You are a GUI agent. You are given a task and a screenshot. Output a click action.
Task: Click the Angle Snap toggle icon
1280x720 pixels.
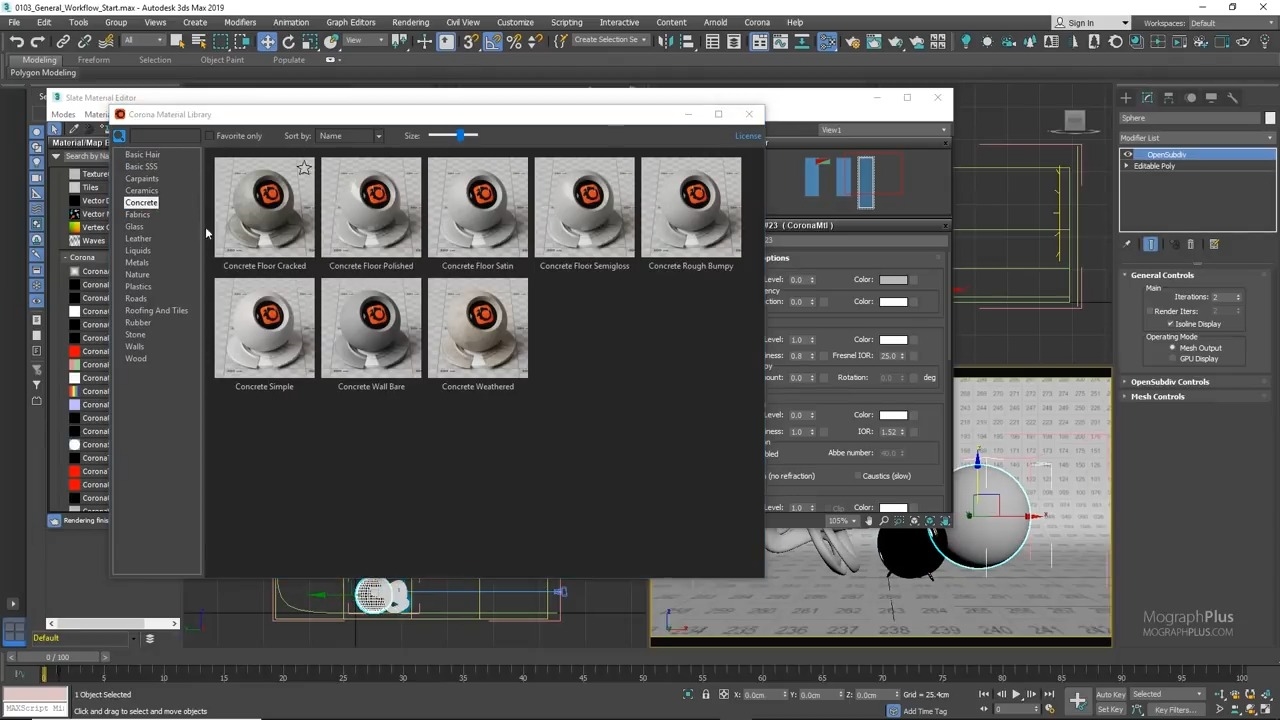[493, 42]
